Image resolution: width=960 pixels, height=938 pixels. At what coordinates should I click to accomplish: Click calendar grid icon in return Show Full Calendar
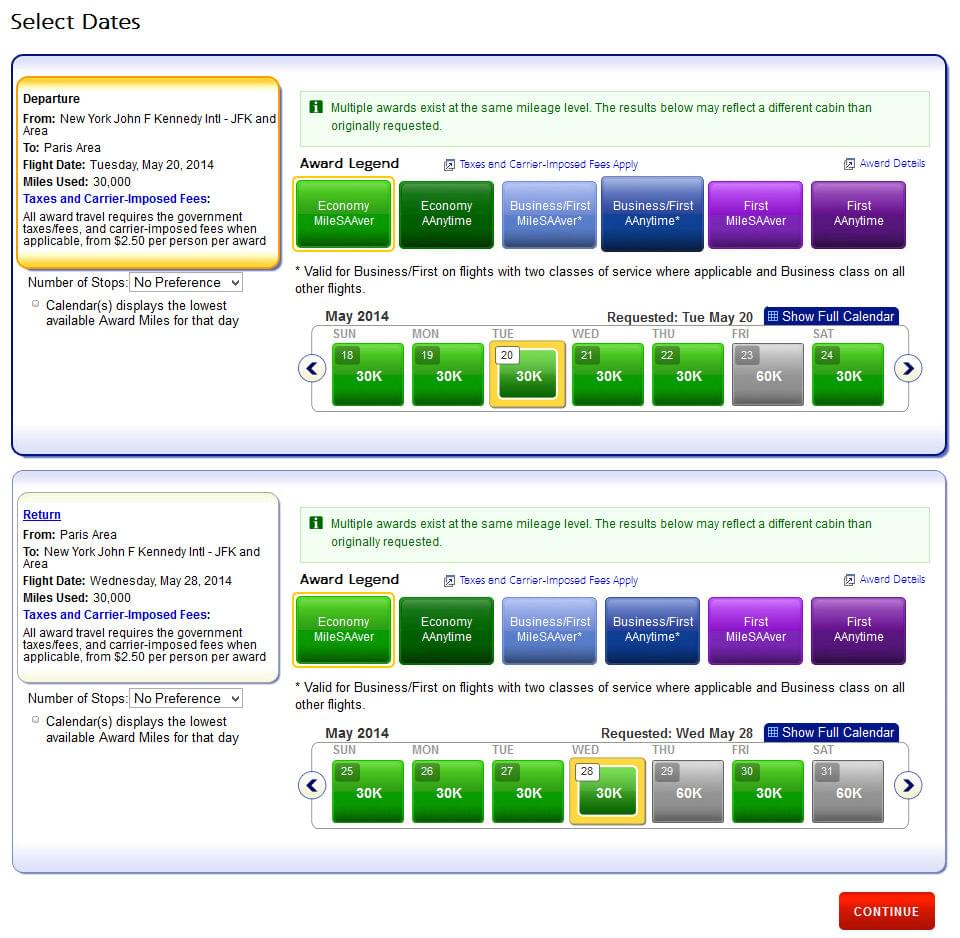pyautogui.click(x=773, y=732)
